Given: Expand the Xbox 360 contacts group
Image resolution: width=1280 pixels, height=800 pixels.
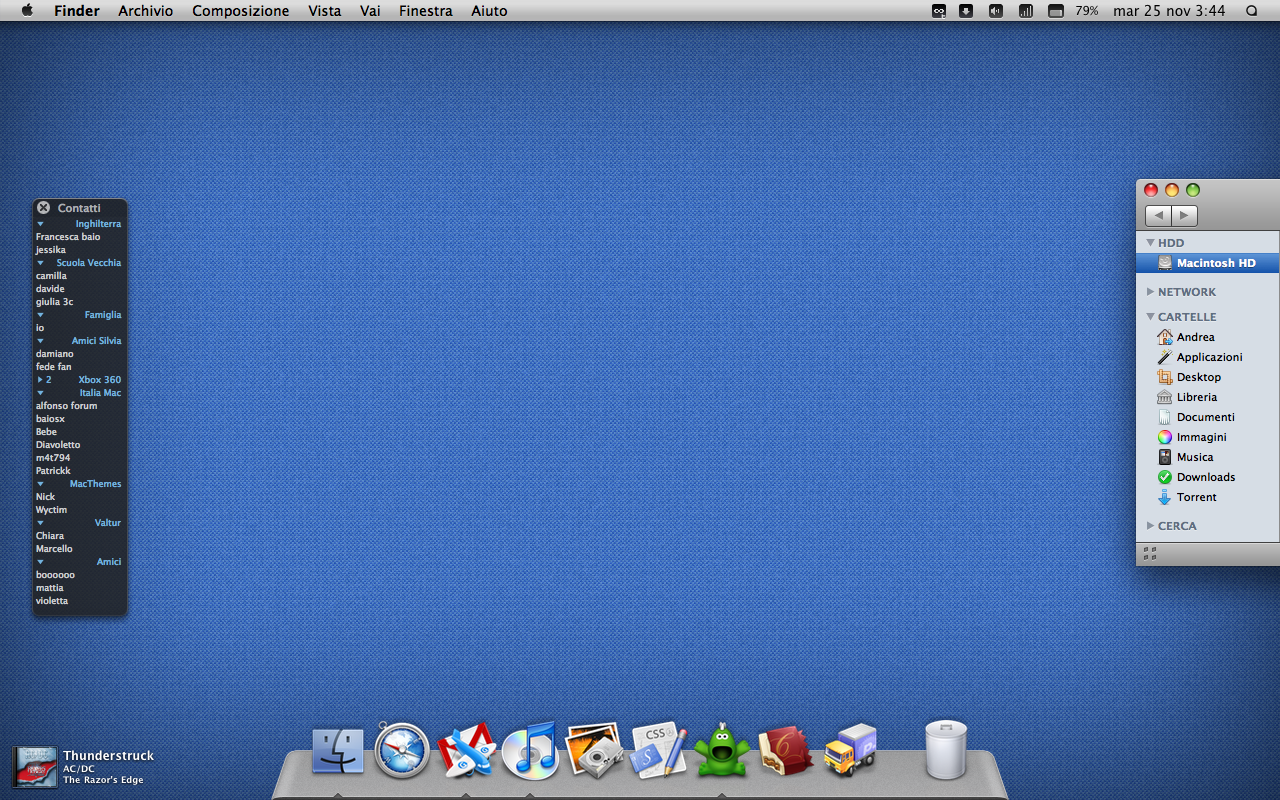Looking at the screenshot, I should 41,380.
